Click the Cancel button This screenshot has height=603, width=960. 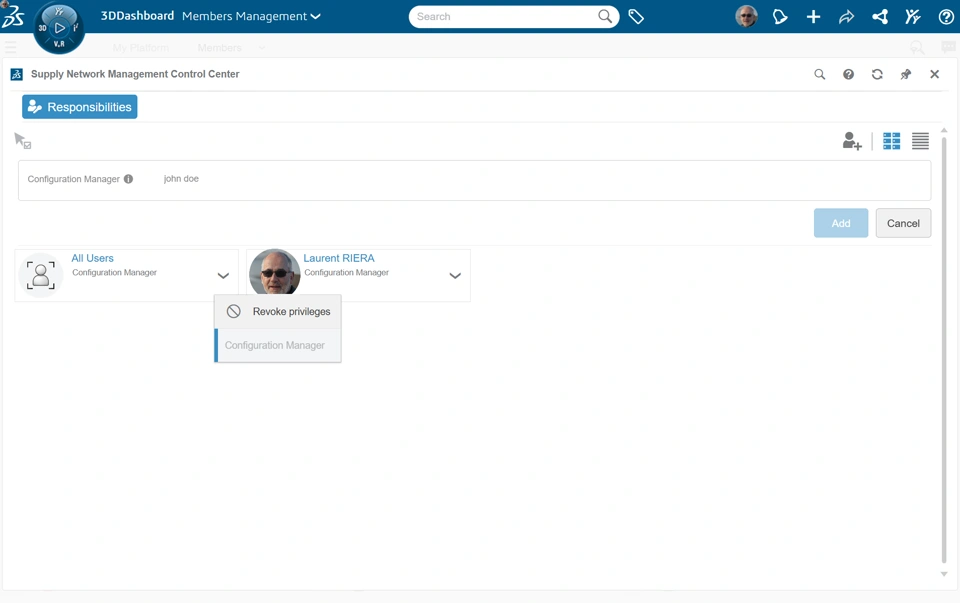pos(903,223)
